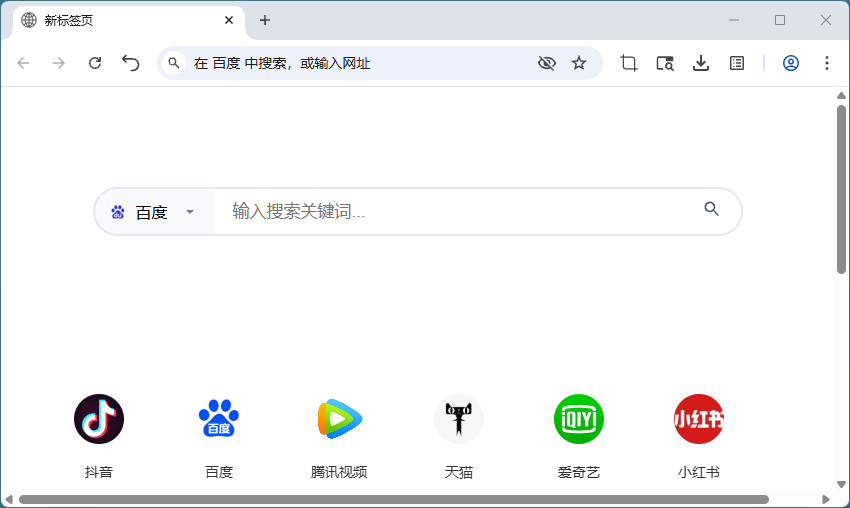This screenshot has width=850, height=508.
Task: Toggle the crossed-eye privacy icon
Action: [x=547, y=63]
